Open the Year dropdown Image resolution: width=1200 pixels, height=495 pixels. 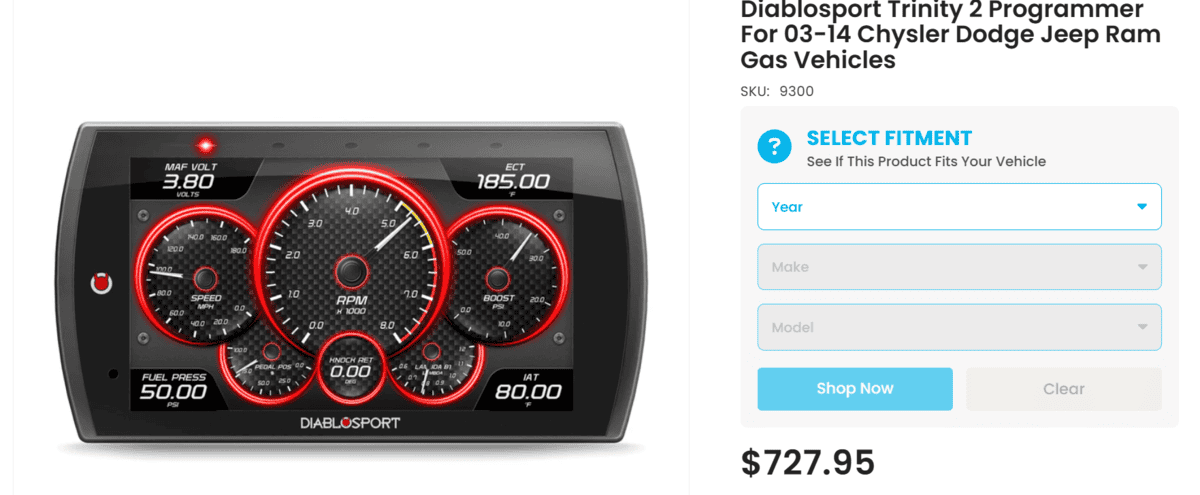959,207
